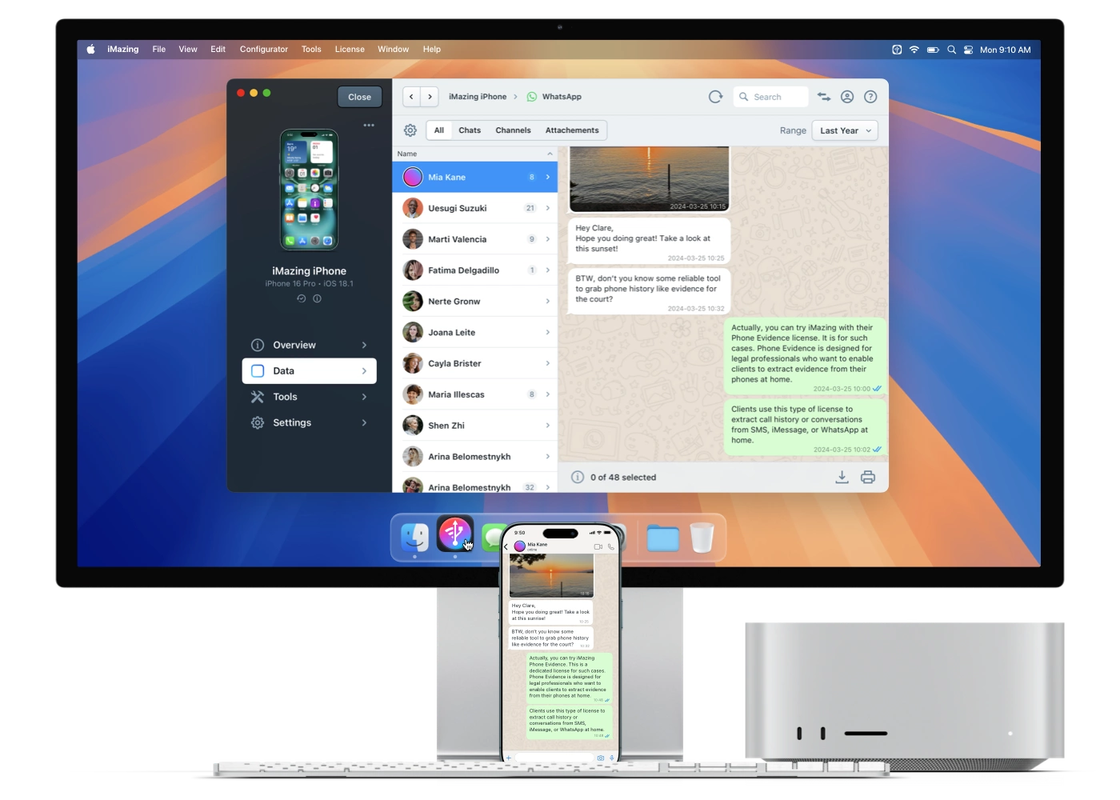Expand the Tools section
The width and height of the screenshot is (1120, 800).
point(309,396)
